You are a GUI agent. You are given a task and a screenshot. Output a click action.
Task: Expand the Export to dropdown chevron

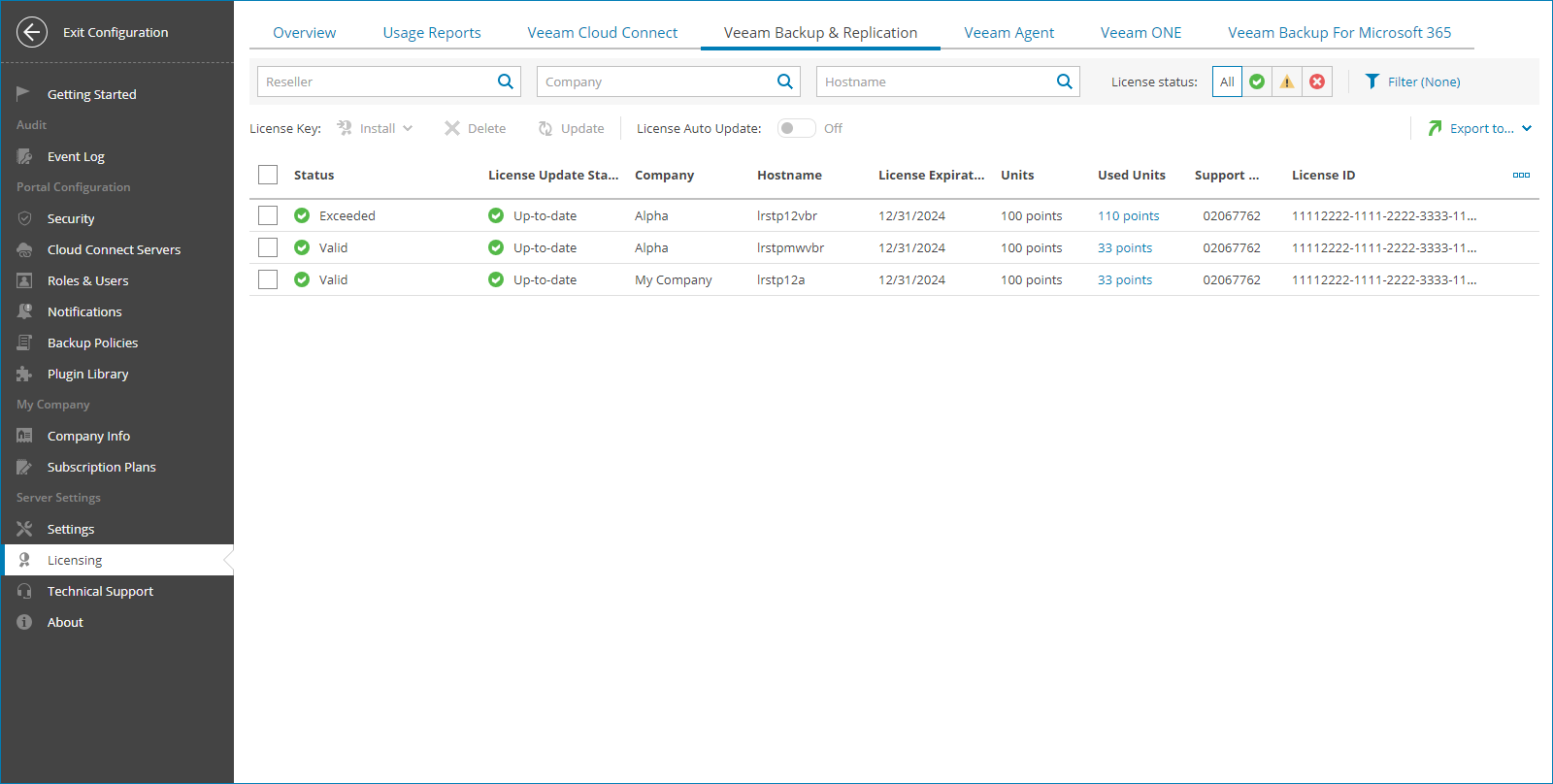[1527, 128]
